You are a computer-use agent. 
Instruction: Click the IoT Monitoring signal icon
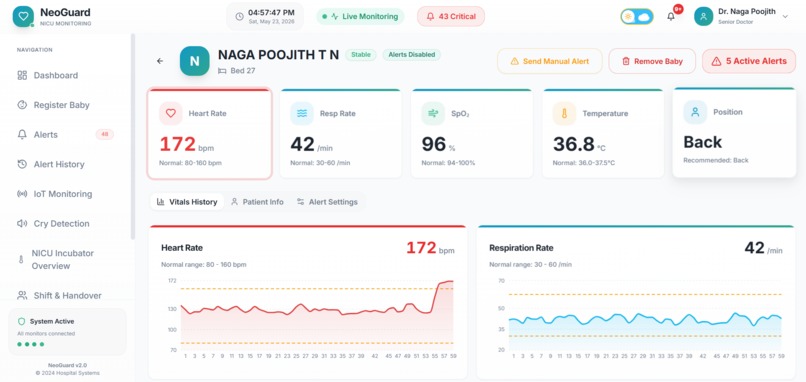tap(22, 194)
